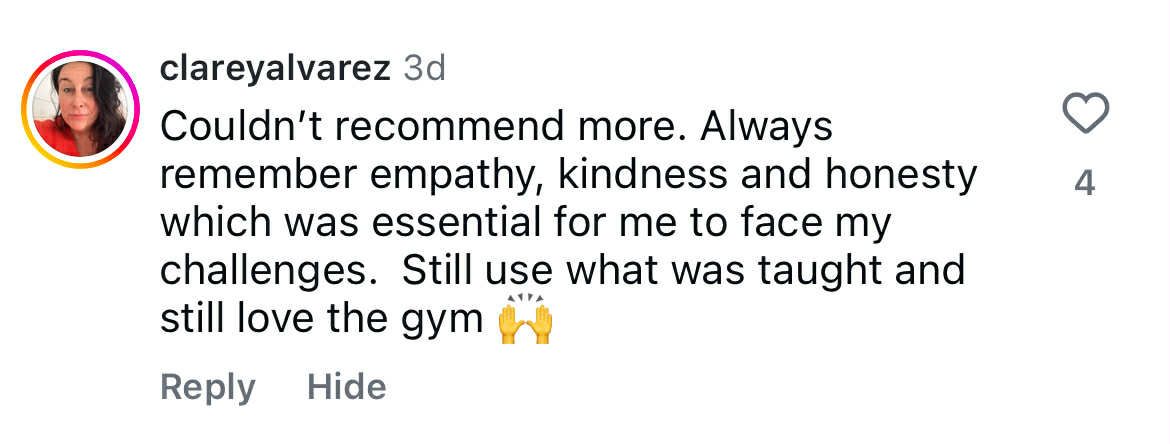The image size is (1170, 444).
Task: Click the raised hands emoji
Action: pos(525,321)
